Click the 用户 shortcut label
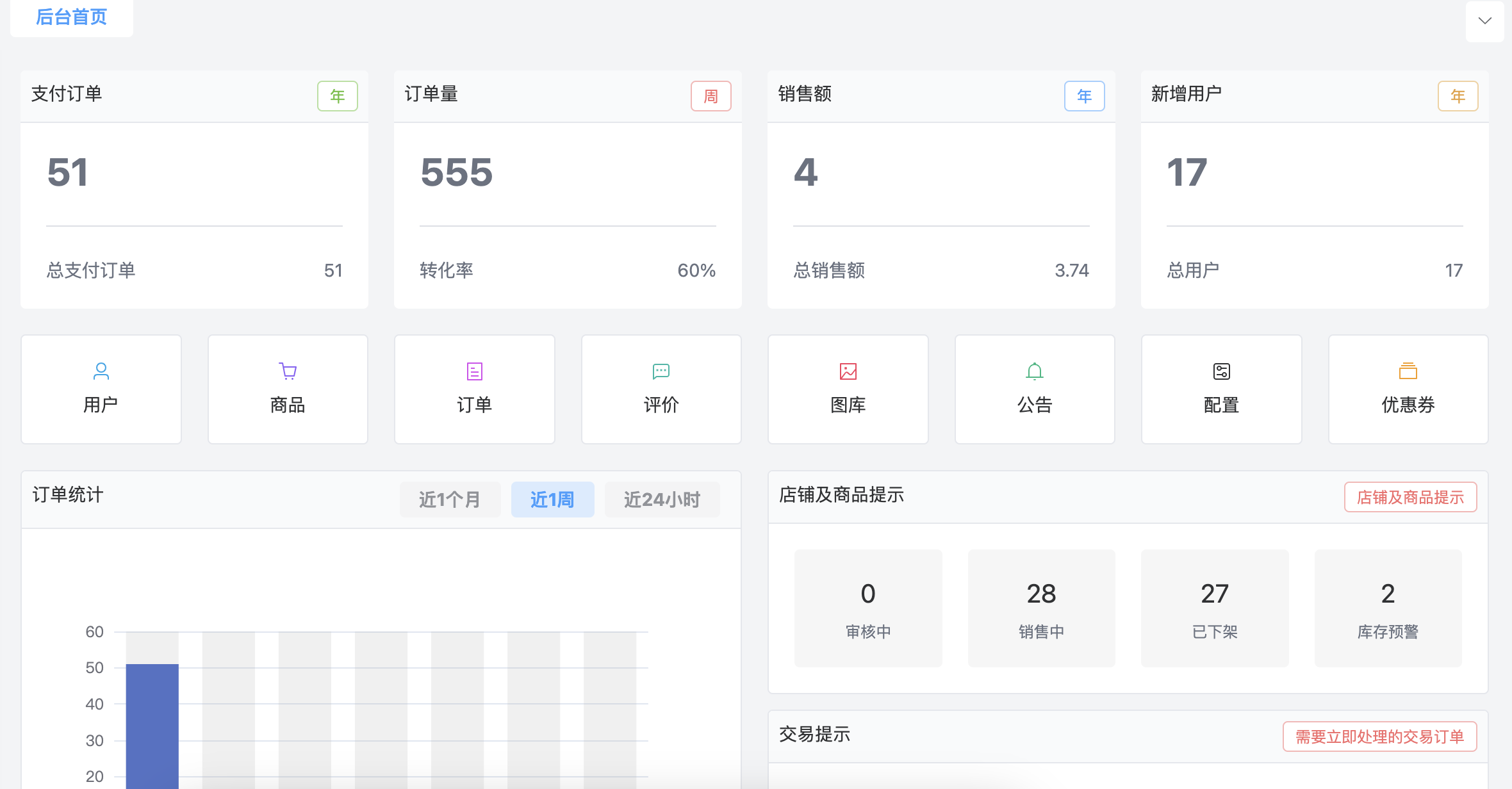 click(x=101, y=405)
